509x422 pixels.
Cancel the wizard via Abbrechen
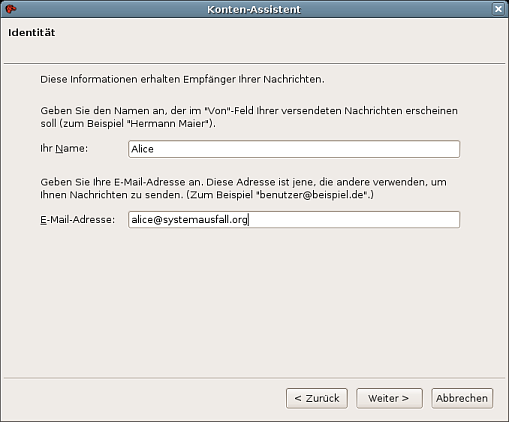pyautogui.click(x=462, y=398)
